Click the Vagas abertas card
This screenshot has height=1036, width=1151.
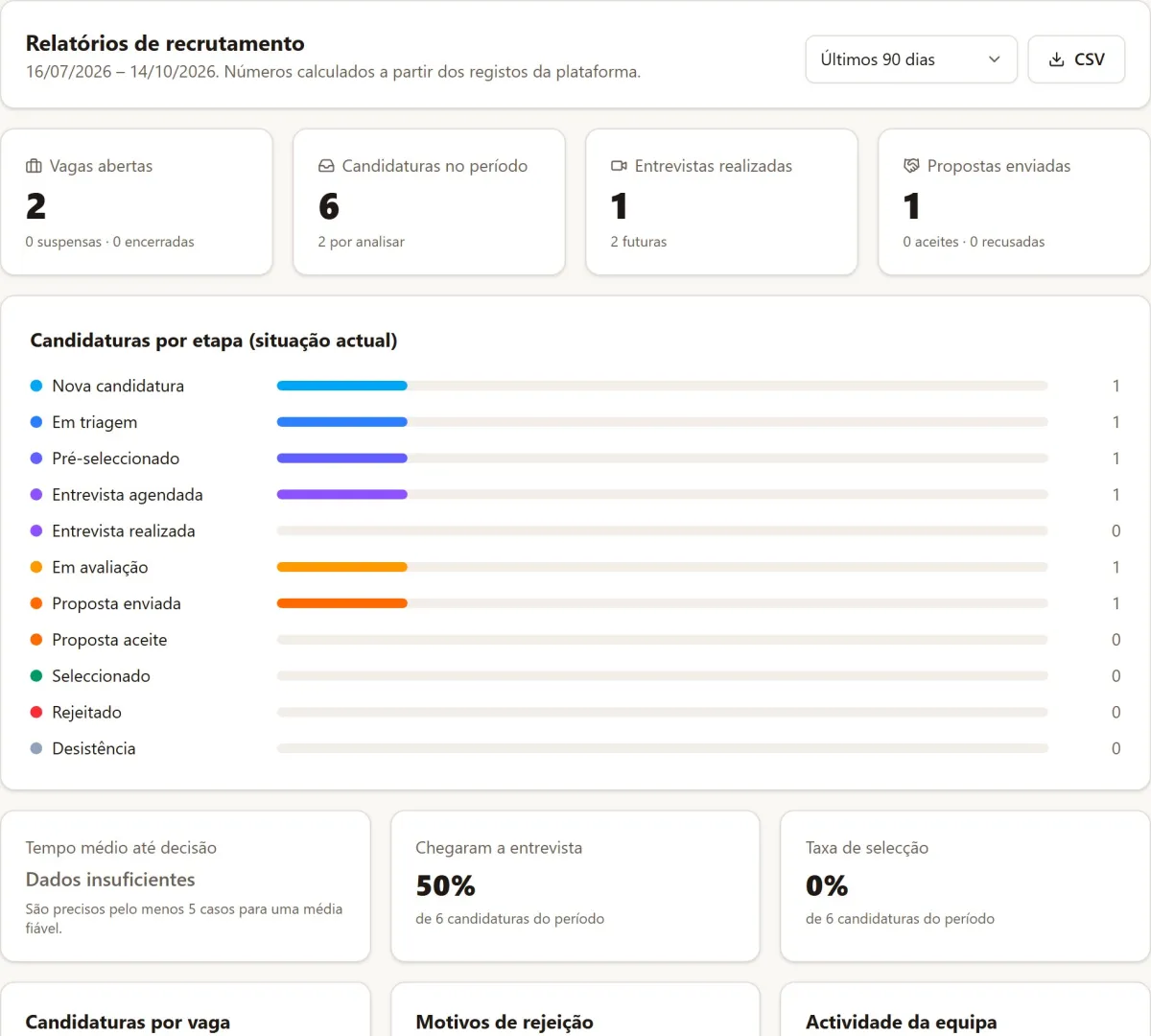[x=137, y=202]
